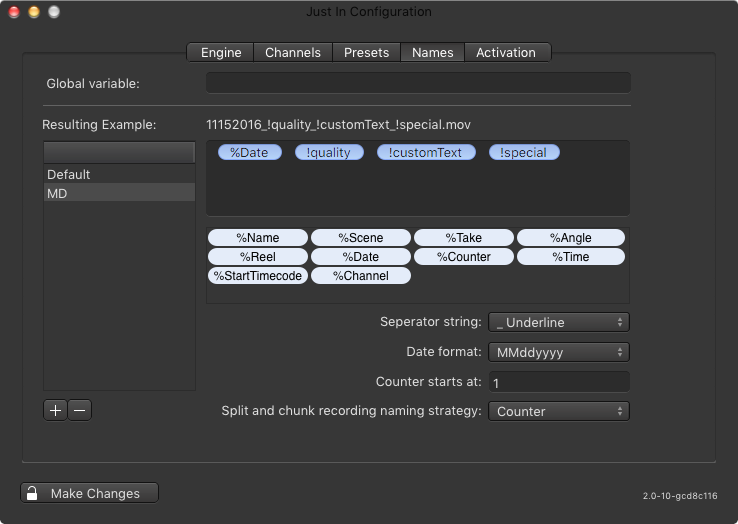
Task: Click the %Scene available token
Action: [x=361, y=238]
